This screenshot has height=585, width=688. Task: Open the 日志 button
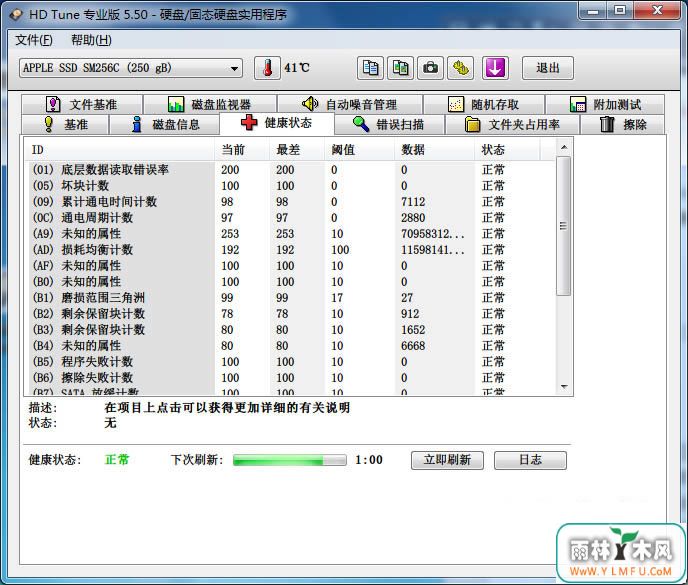coord(530,460)
